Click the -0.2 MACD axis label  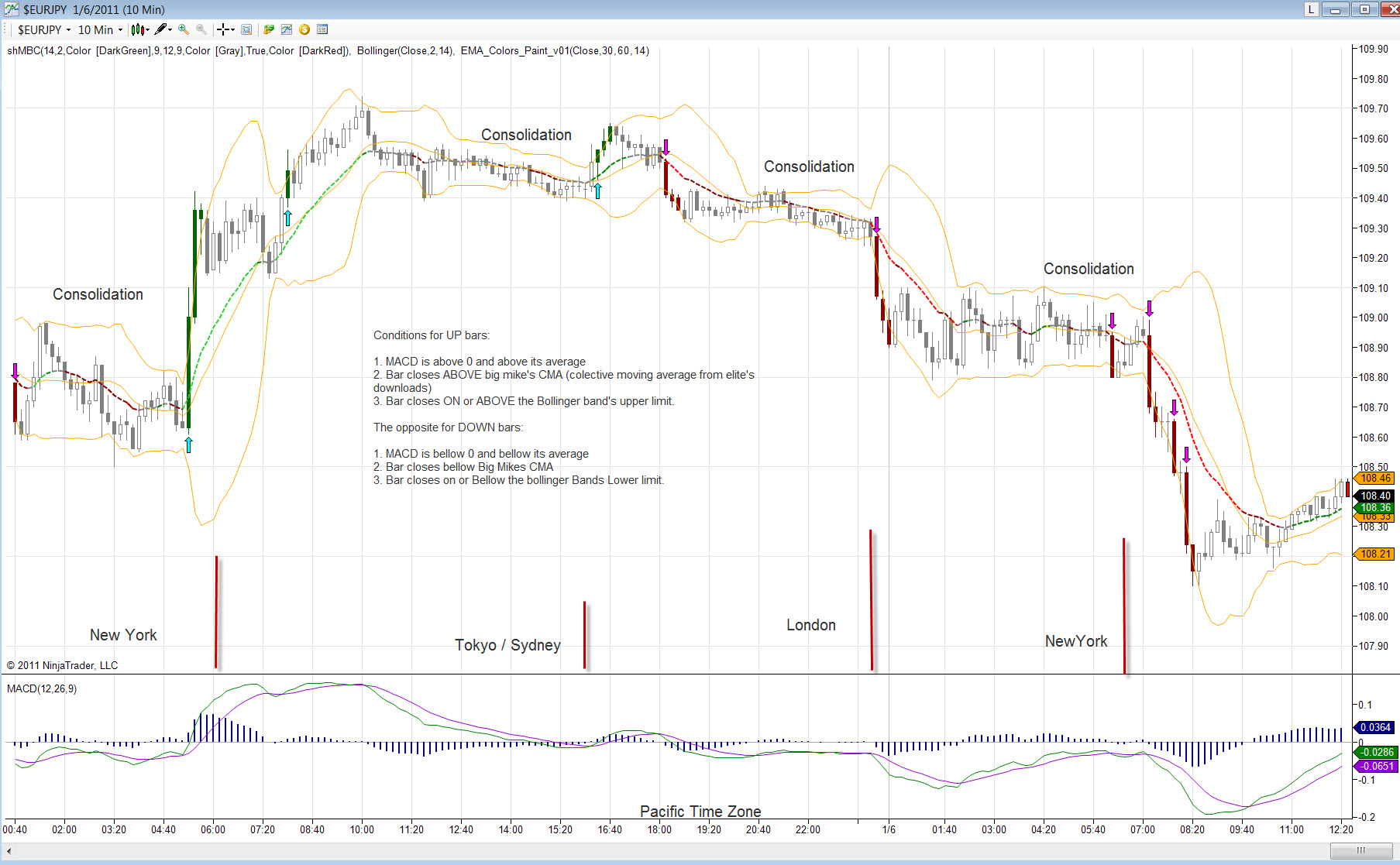(1365, 817)
